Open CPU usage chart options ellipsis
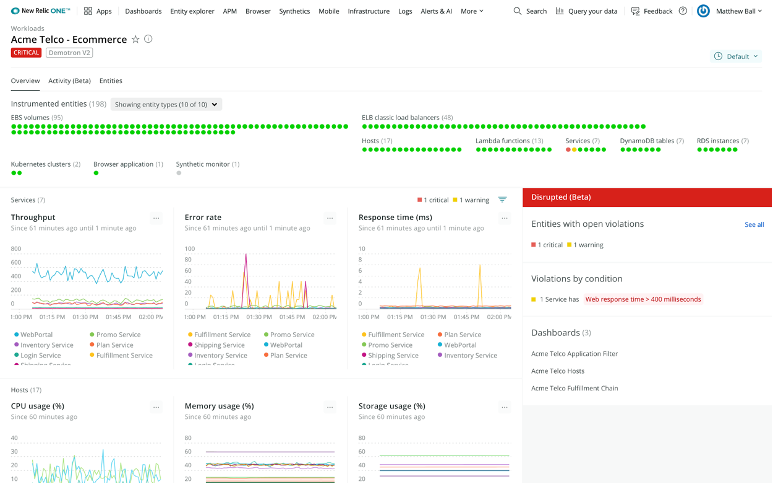This screenshot has width=772, height=483. 156,407
